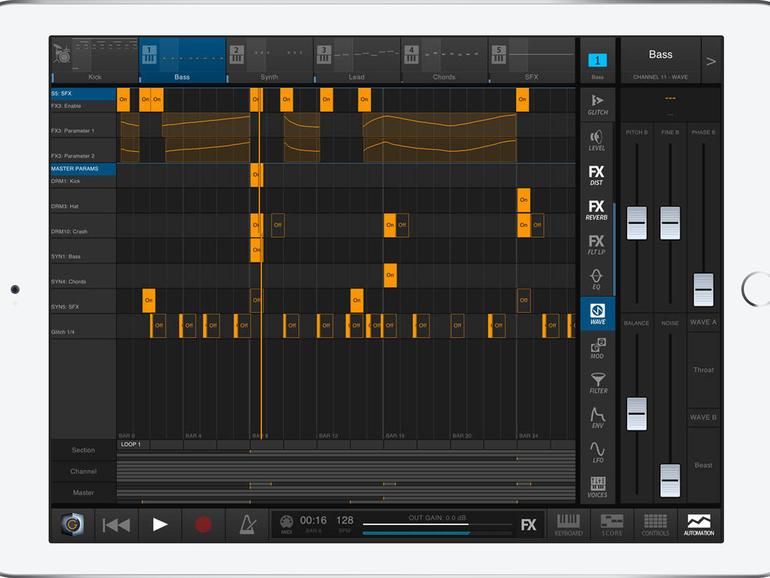Click the Pitch B slider handle
Viewport: 770px width, 578px height.
pos(637,222)
